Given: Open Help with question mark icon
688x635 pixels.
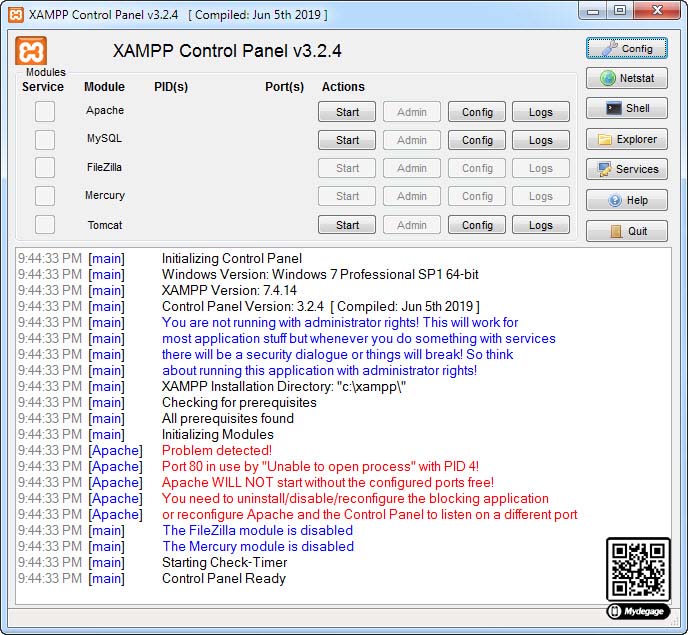Looking at the screenshot, I should [627, 200].
